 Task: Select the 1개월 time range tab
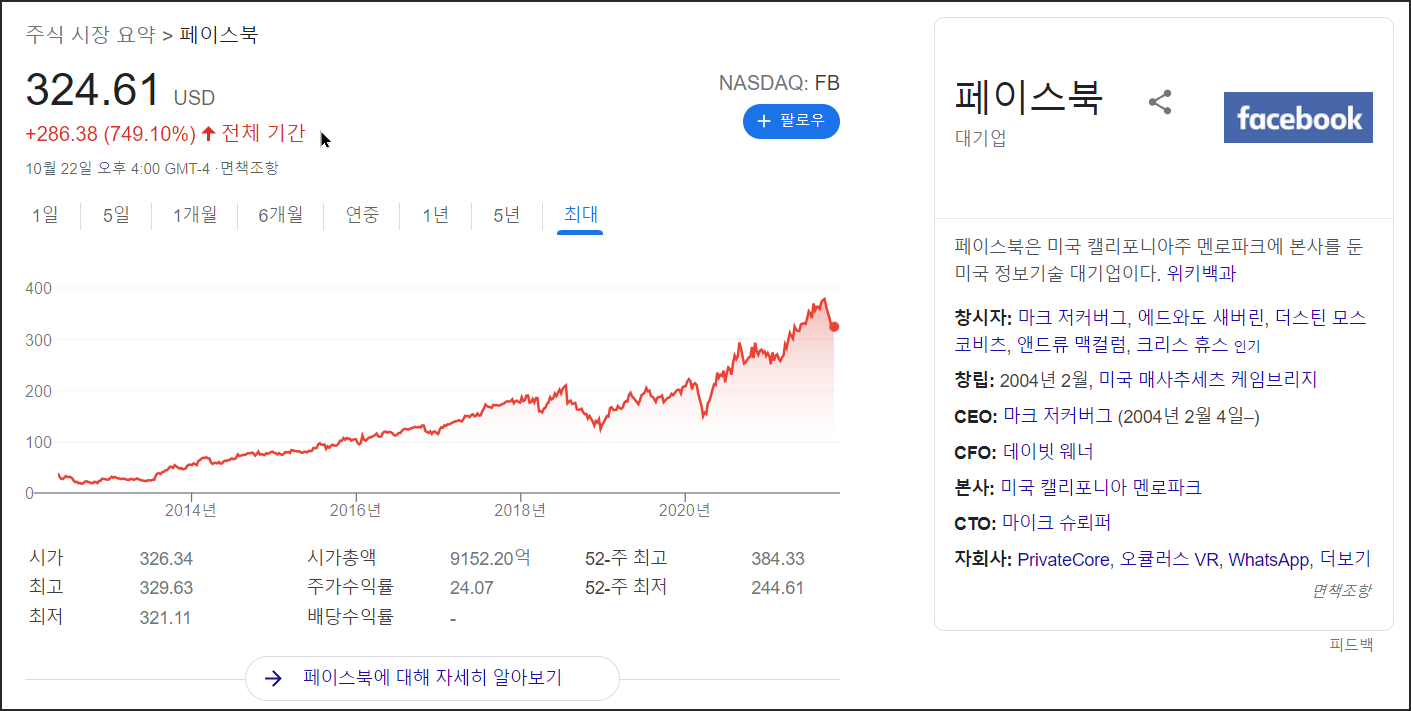tap(195, 214)
